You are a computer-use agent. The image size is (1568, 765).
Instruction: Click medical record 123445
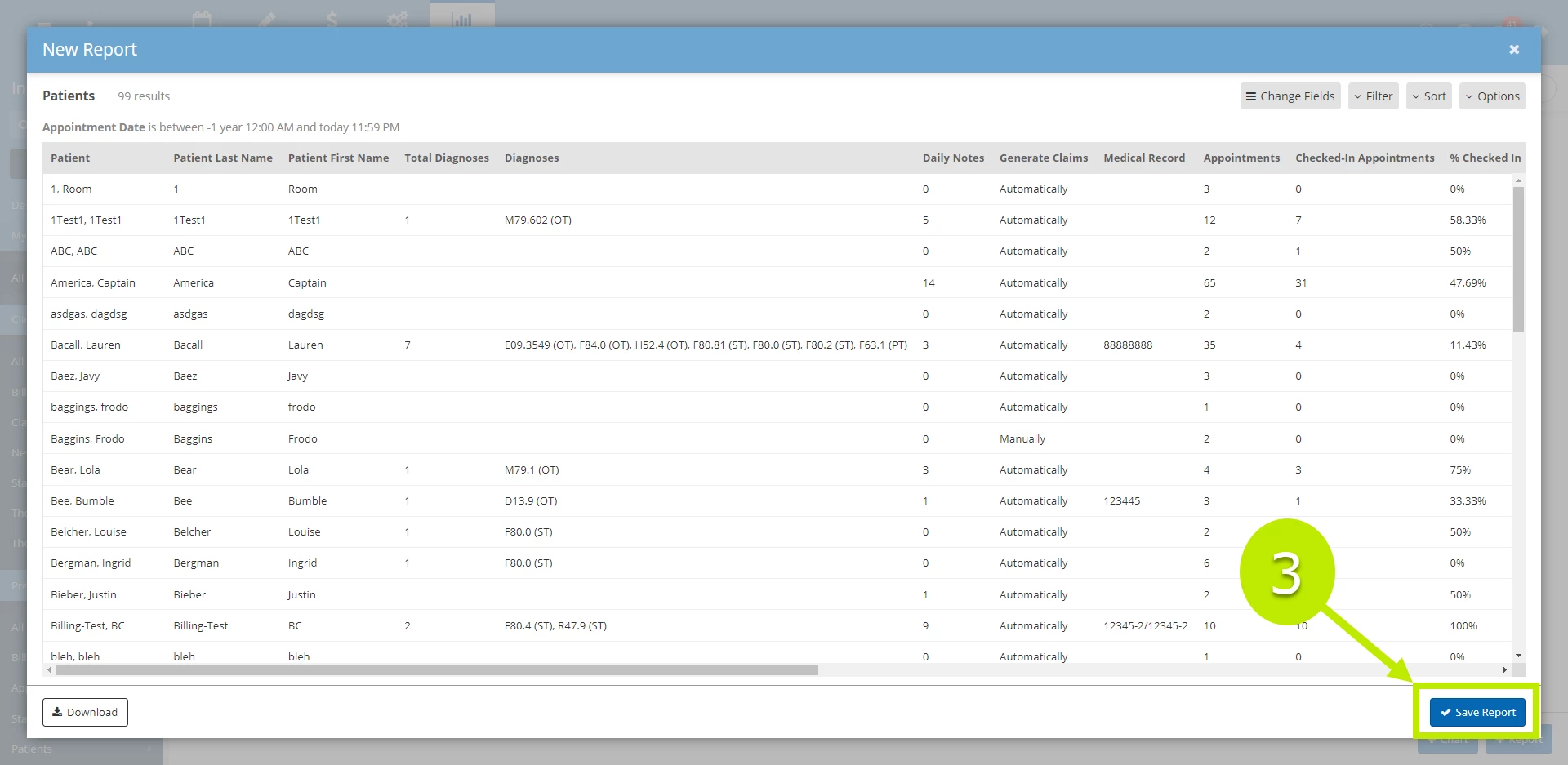click(1121, 501)
